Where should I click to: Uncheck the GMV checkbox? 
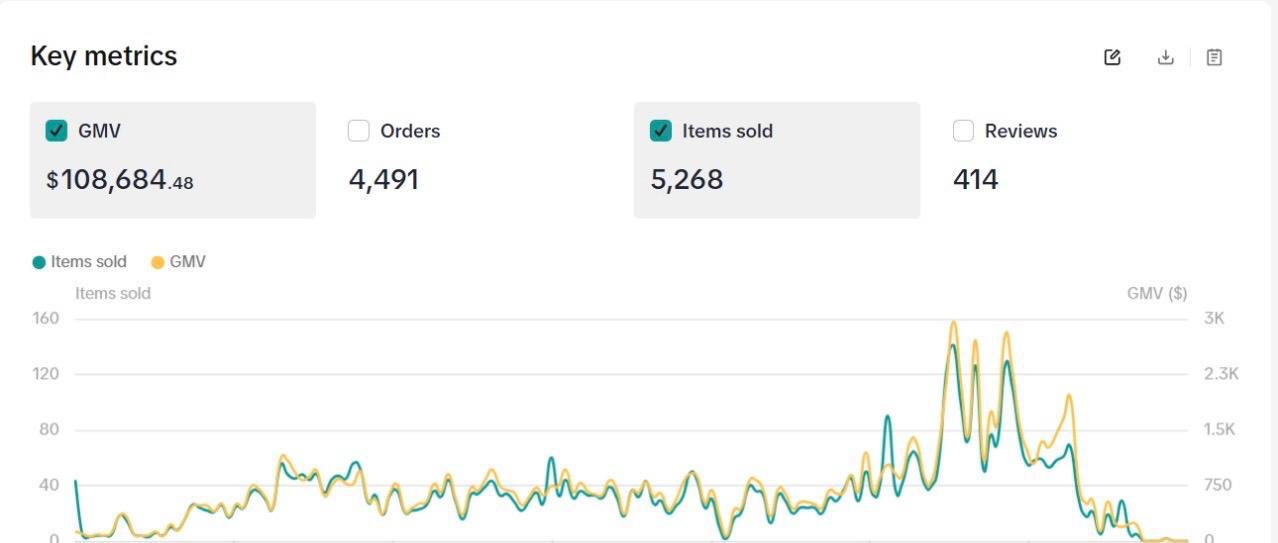pyautogui.click(x=57, y=131)
